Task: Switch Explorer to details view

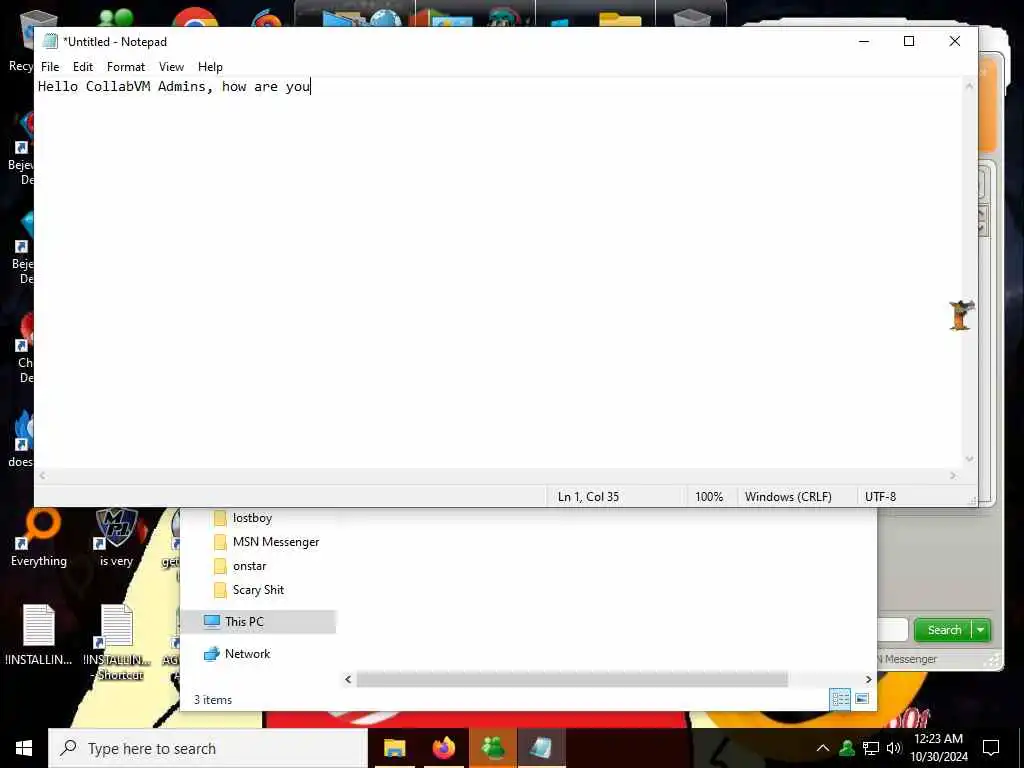Action: (840, 699)
